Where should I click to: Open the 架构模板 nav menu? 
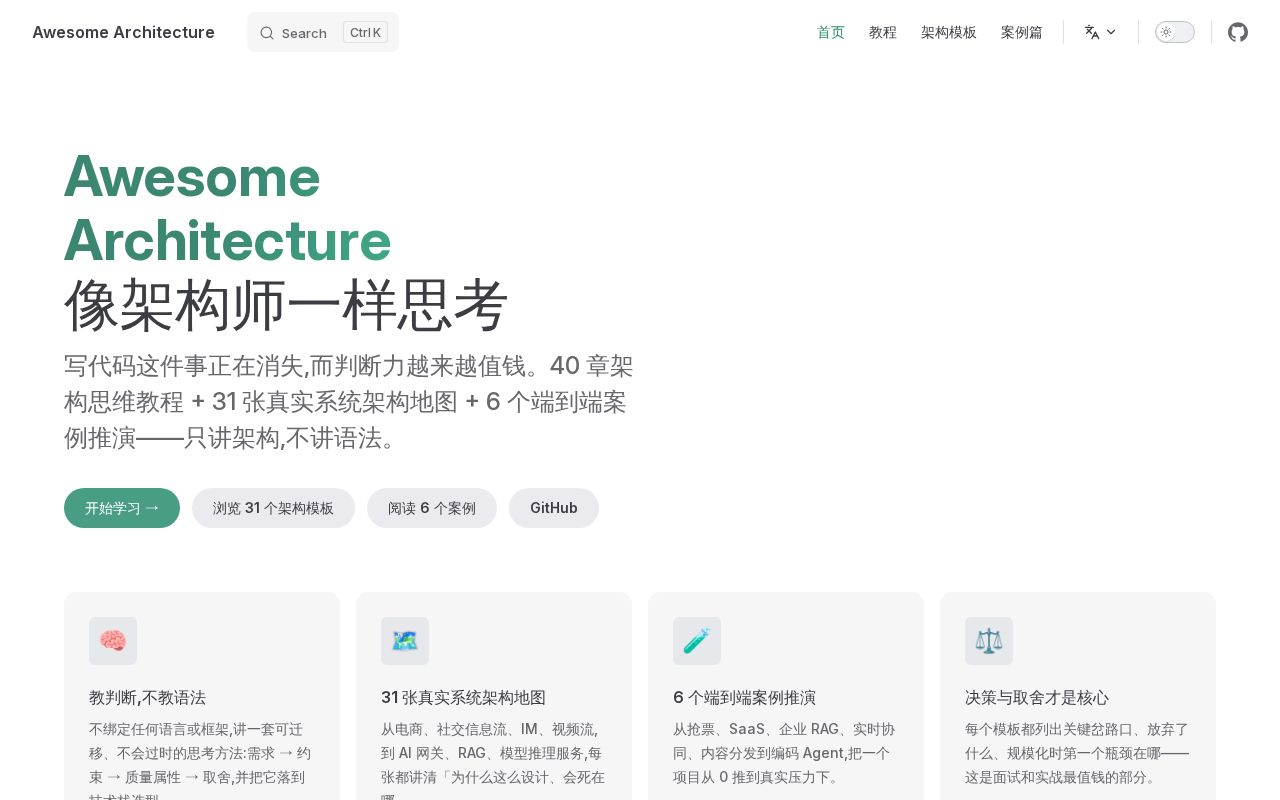tap(949, 32)
